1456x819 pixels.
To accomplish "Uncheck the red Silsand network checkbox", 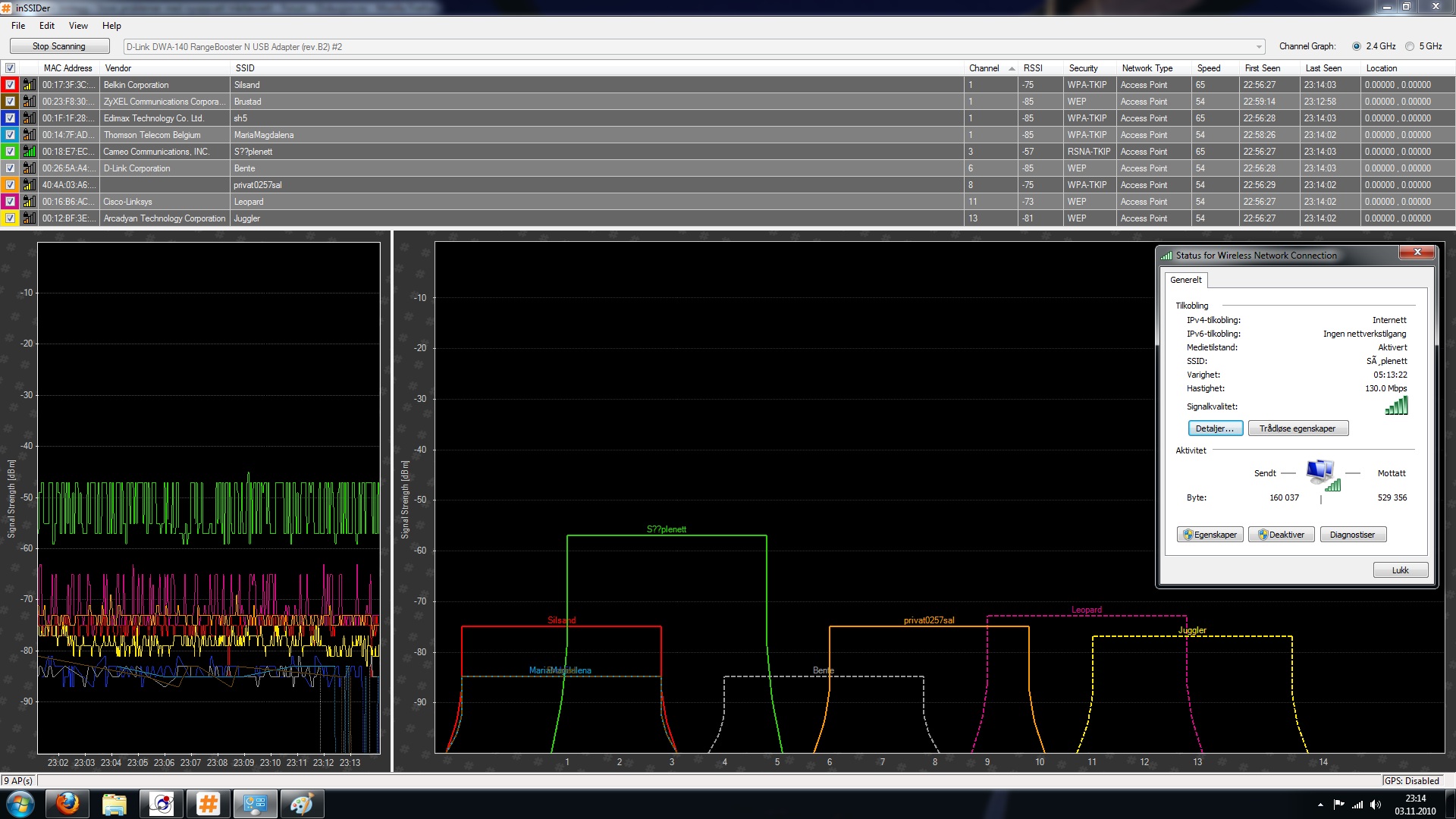I will click(10, 85).
